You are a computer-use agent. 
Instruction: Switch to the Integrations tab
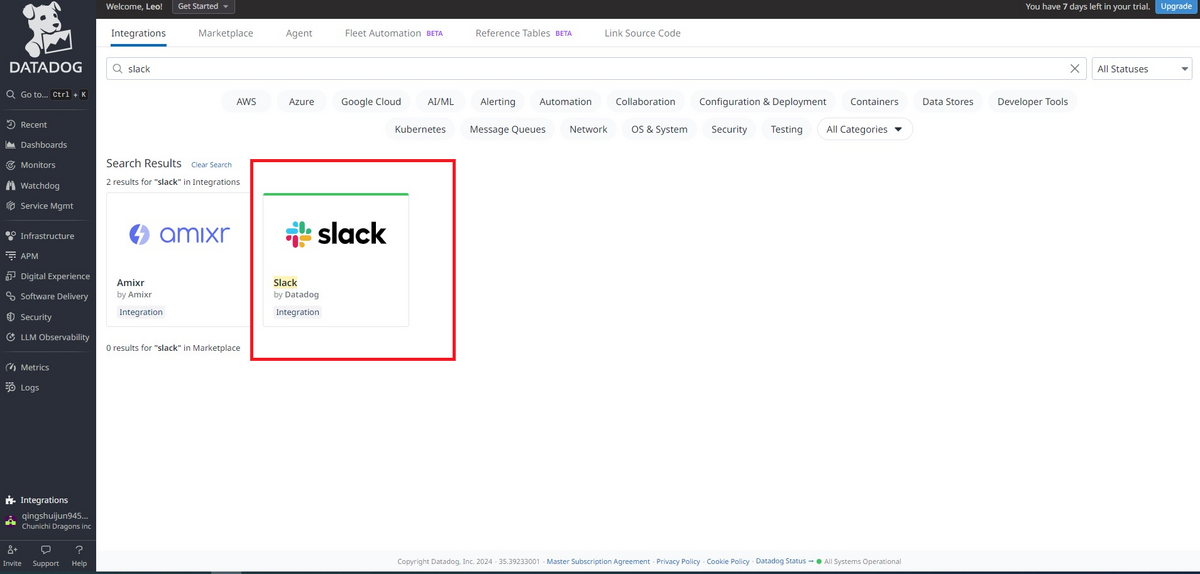(139, 33)
